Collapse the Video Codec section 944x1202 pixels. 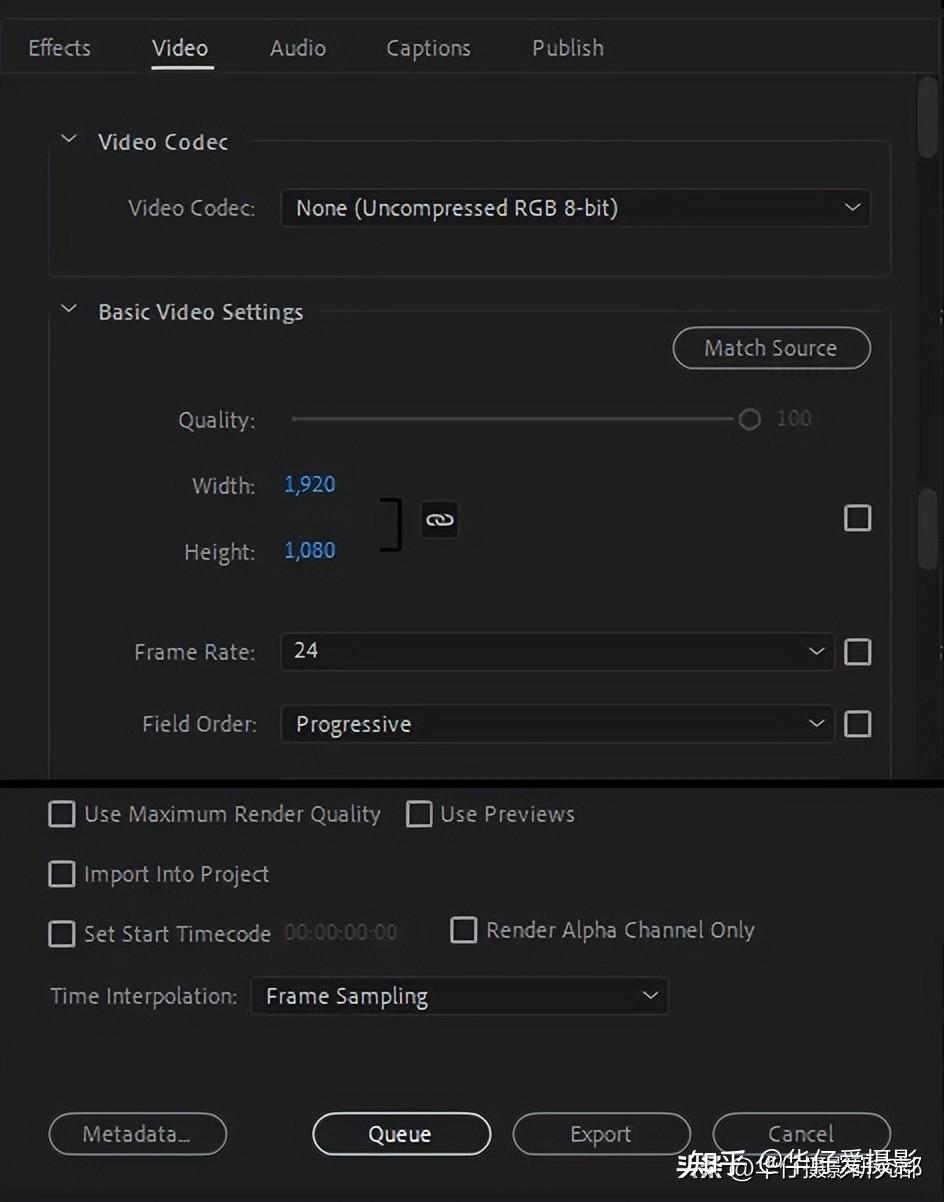click(69, 140)
